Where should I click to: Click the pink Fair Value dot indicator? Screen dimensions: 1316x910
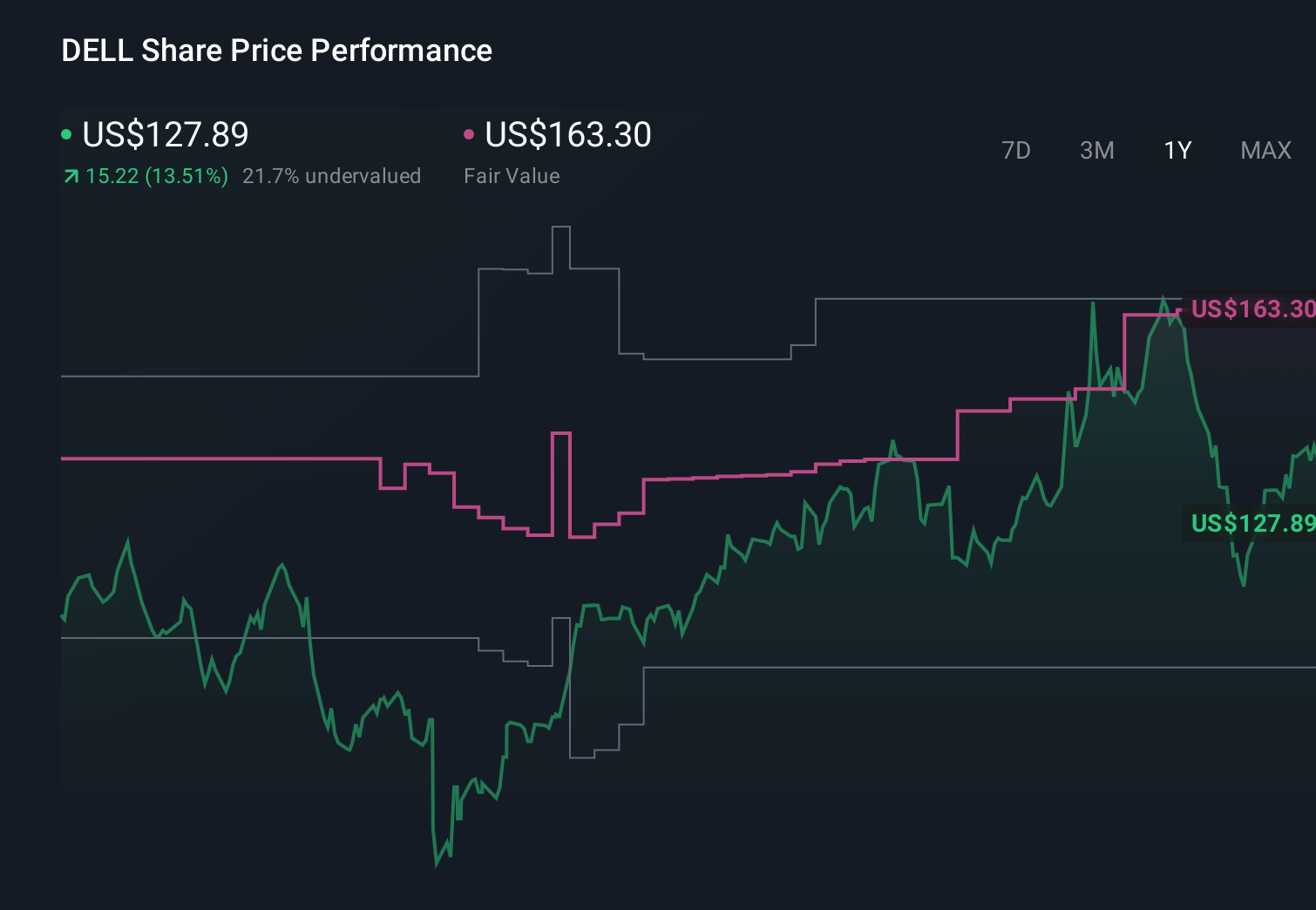click(471, 133)
